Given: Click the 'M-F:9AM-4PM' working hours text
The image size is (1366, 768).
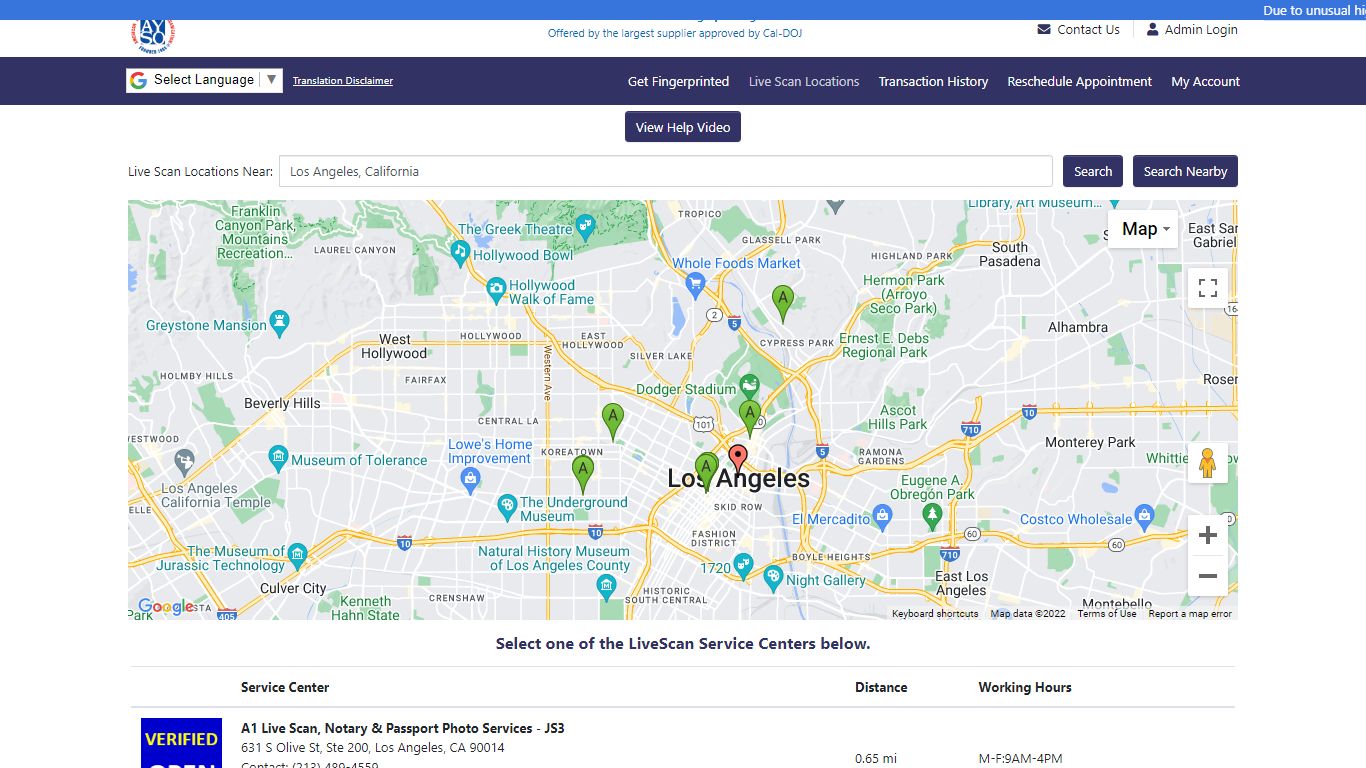Looking at the screenshot, I should (1020, 759).
